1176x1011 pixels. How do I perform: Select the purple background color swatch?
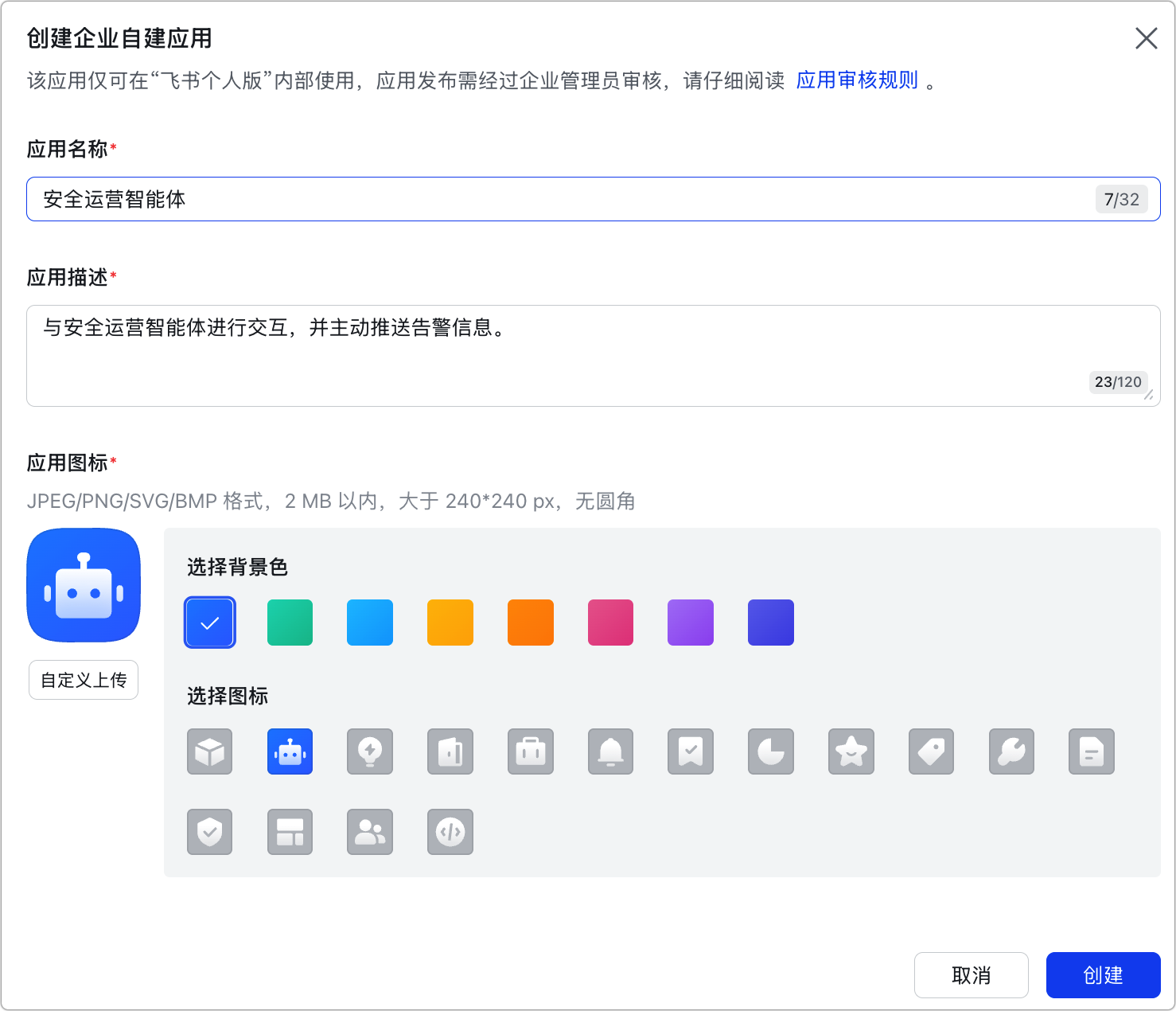point(691,623)
